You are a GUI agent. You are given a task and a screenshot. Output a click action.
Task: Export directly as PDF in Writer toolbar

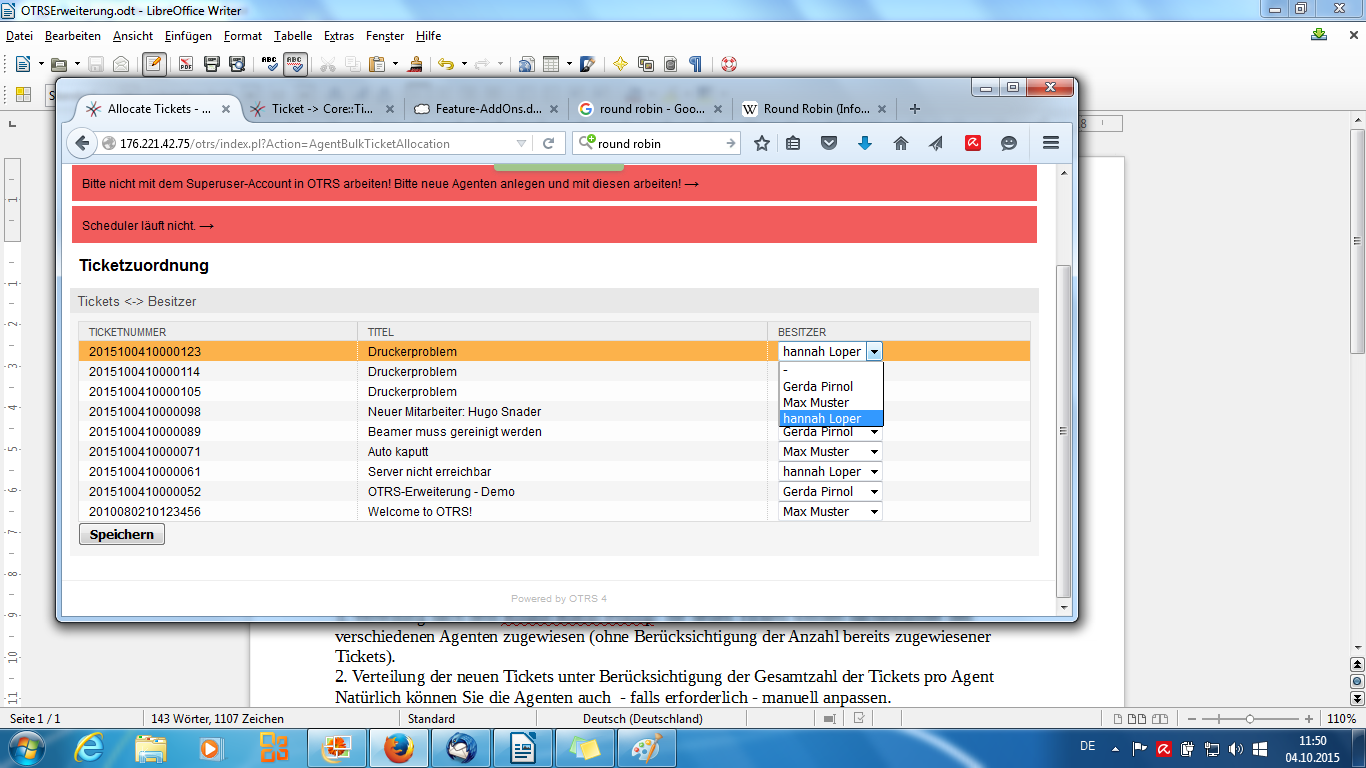(186, 64)
